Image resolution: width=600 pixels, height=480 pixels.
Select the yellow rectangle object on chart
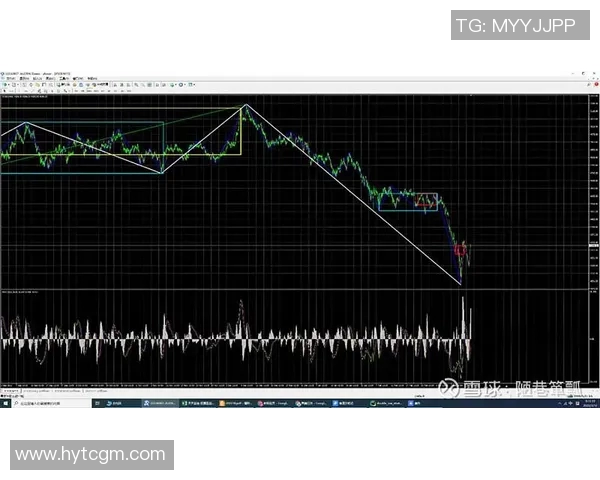[x=240, y=132]
